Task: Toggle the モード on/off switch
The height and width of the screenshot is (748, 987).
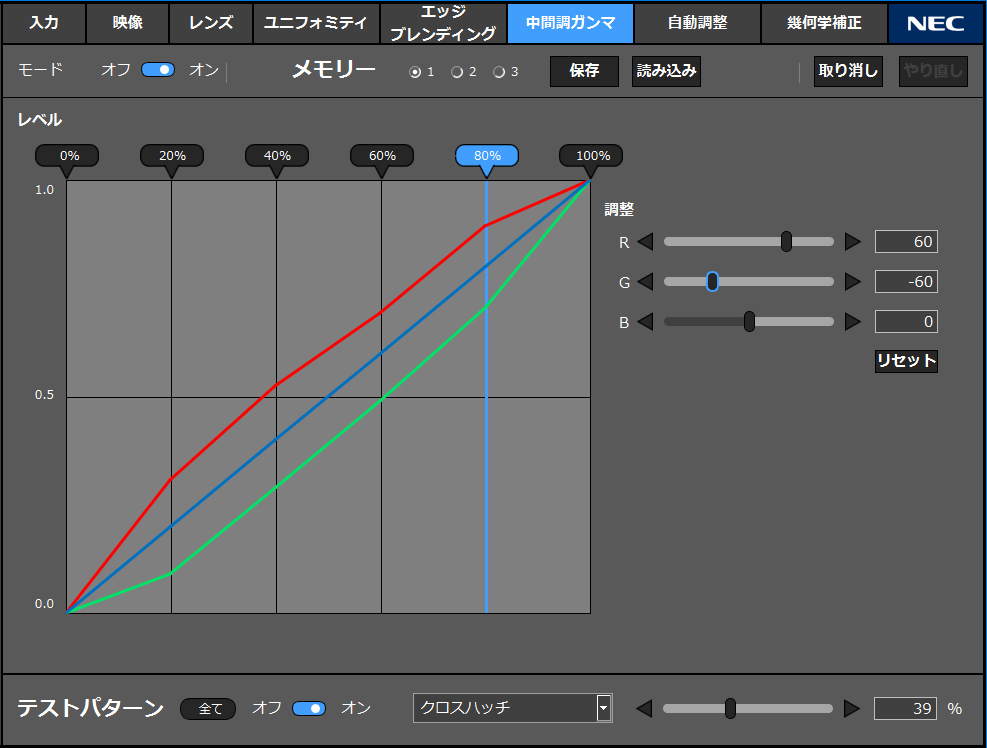Action: (x=158, y=70)
